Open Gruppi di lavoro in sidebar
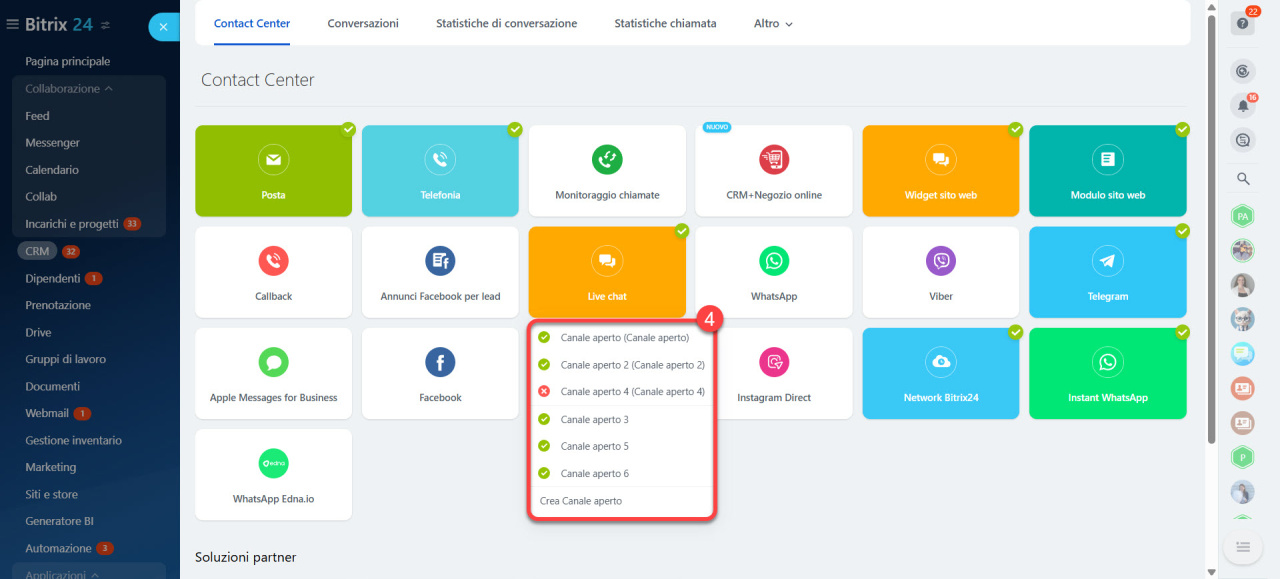Image resolution: width=1280 pixels, height=579 pixels. (x=65, y=359)
